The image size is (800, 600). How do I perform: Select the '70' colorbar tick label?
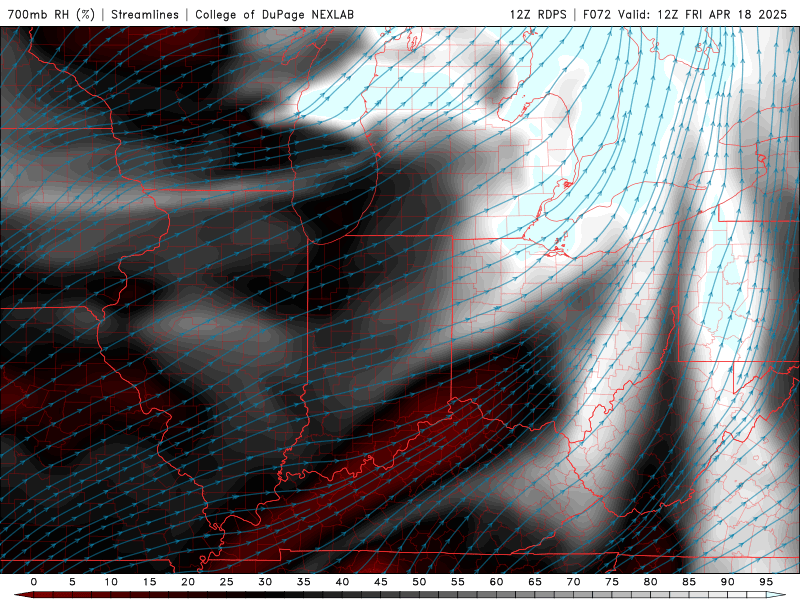[x=573, y=582]
